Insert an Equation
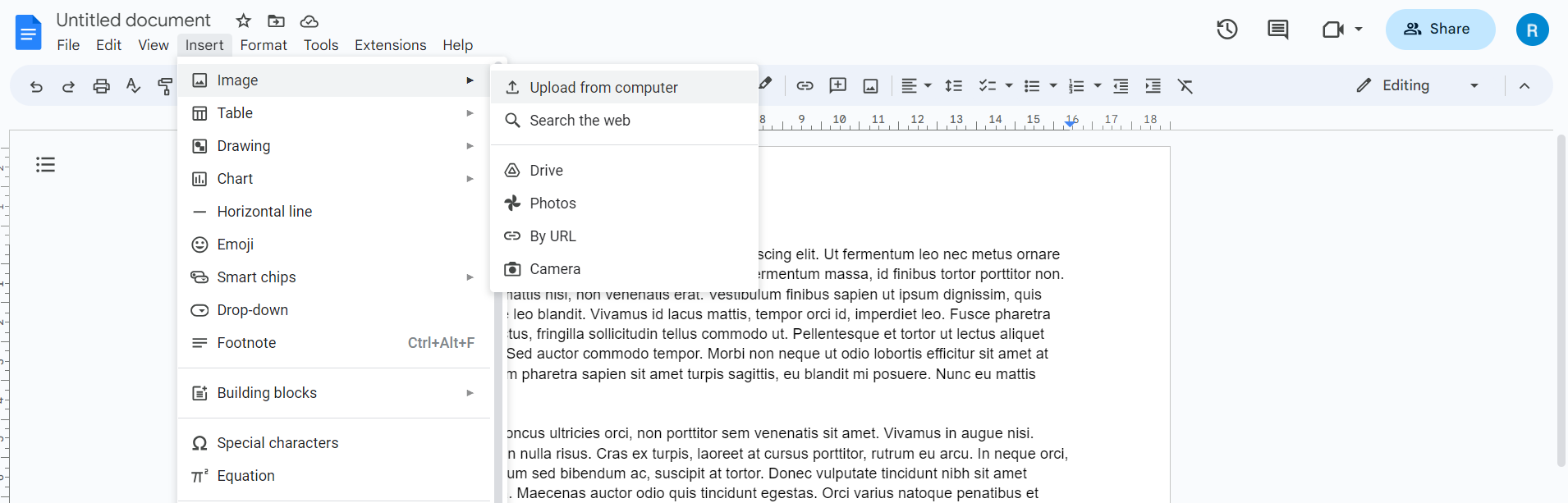1568x503 pixels. (x=334, y=476)
